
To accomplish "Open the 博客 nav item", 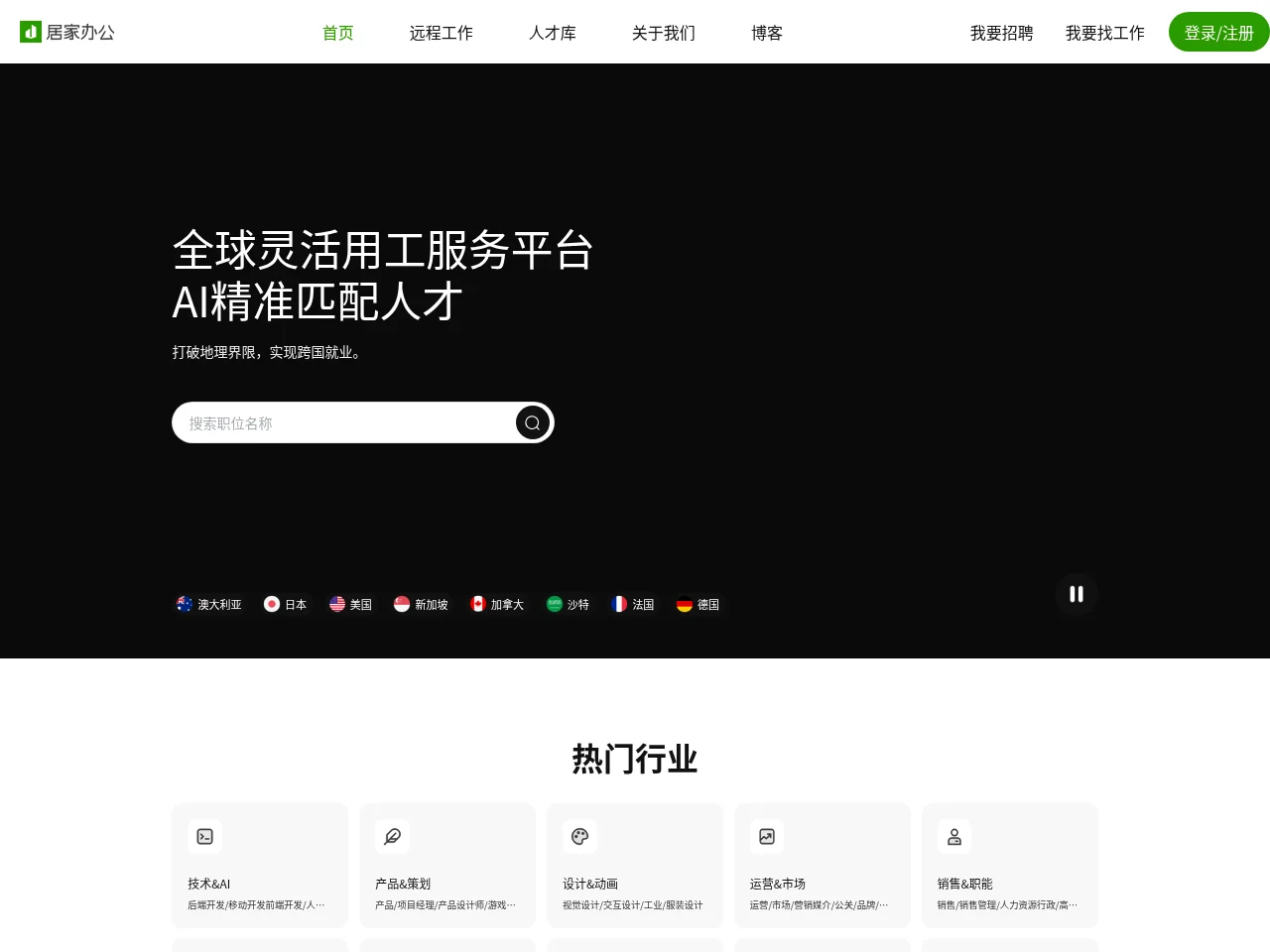I will tap(767, 33).
